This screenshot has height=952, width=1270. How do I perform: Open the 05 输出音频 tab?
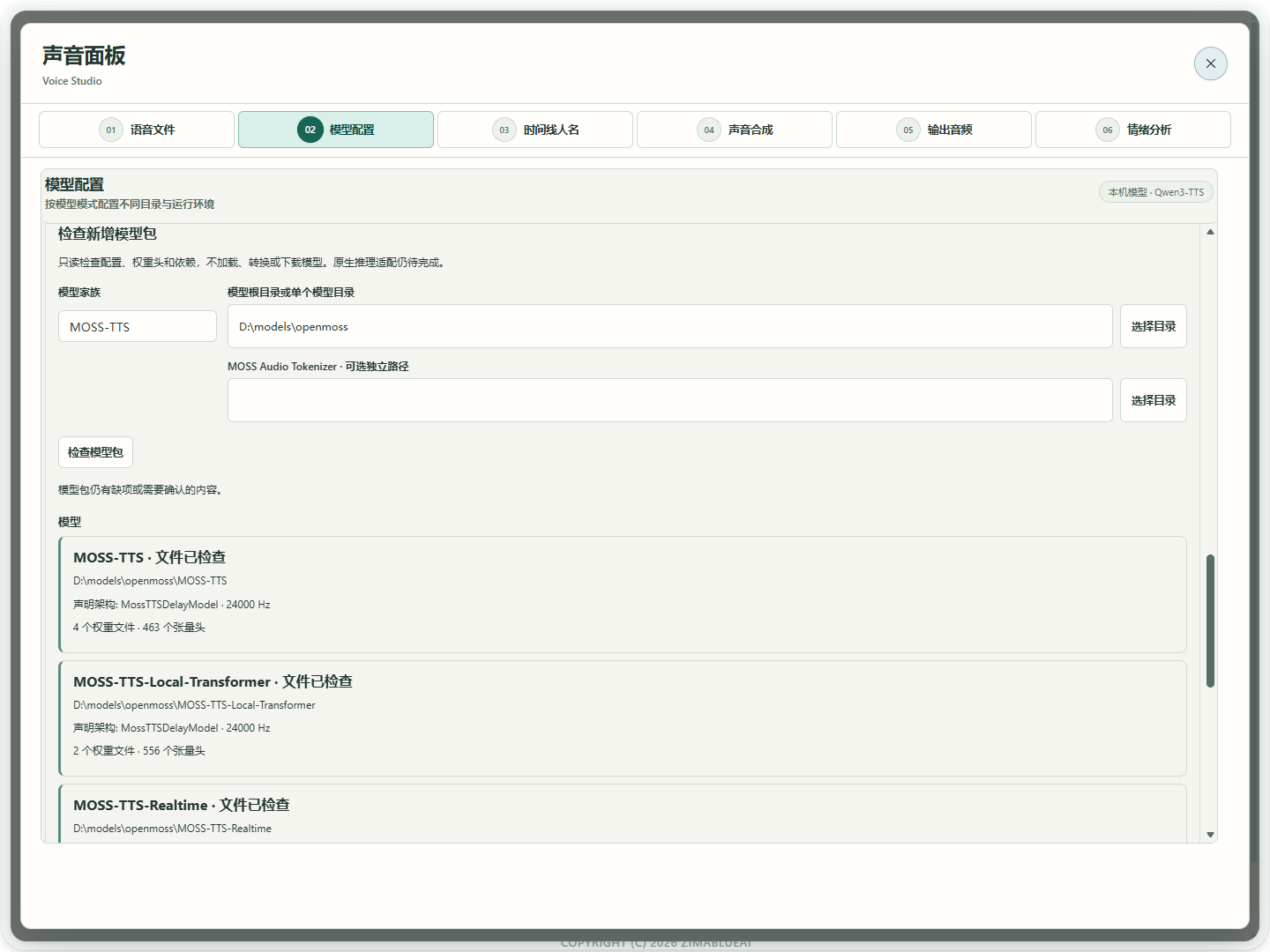point(934,130)
